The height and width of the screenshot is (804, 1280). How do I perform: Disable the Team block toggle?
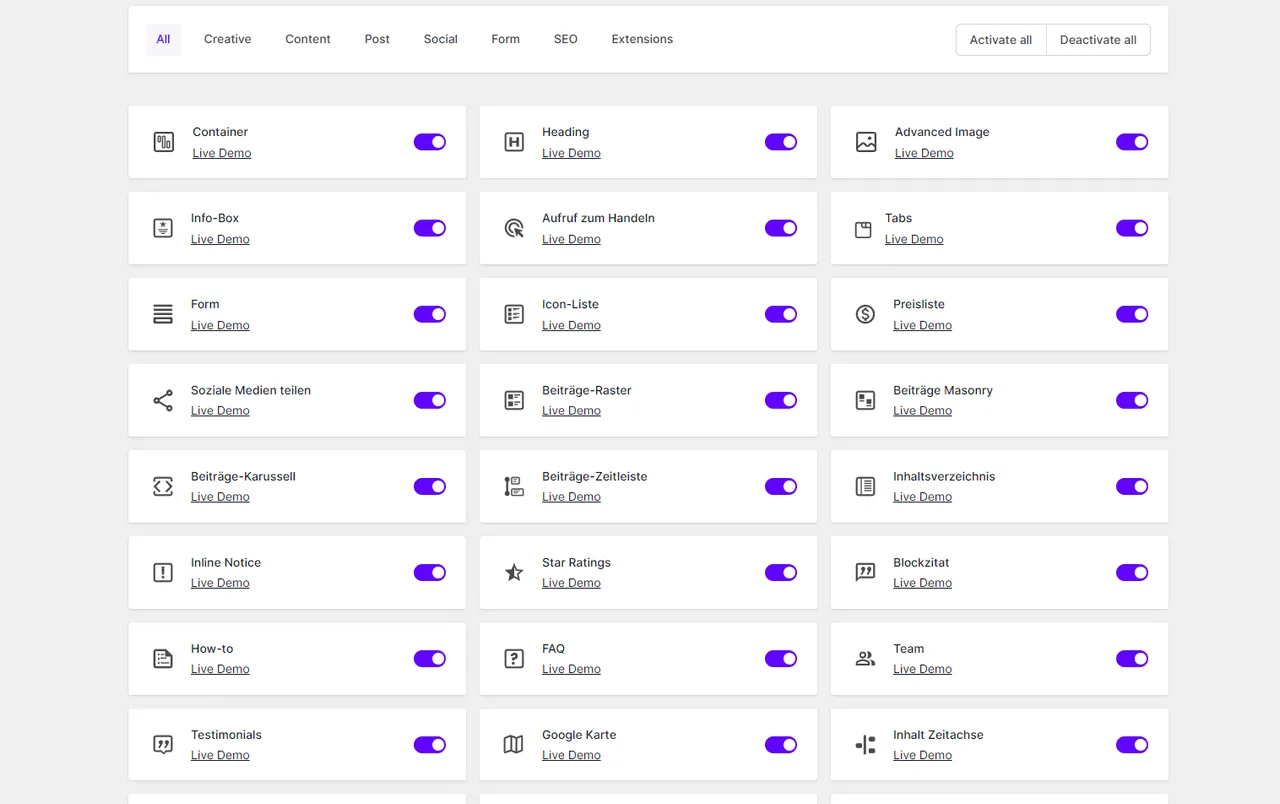pos(1132,658)
